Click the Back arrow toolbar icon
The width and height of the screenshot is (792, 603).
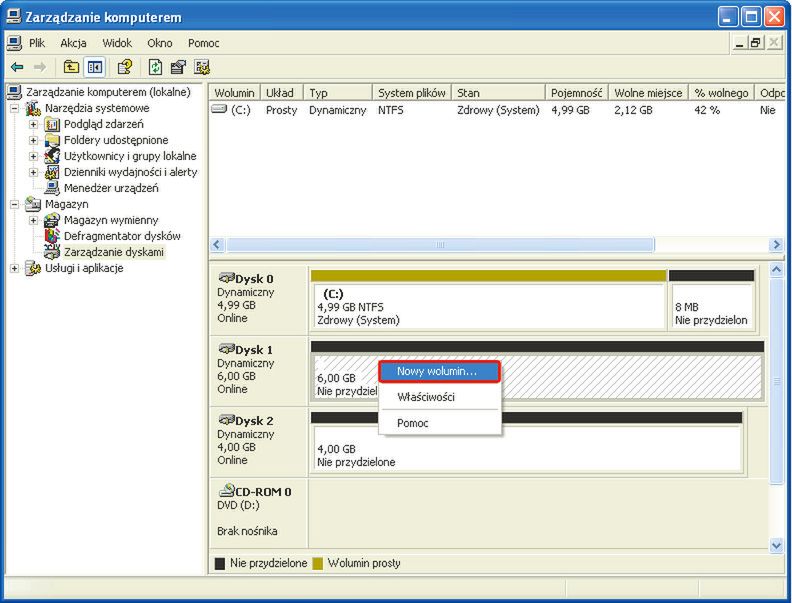17,67
